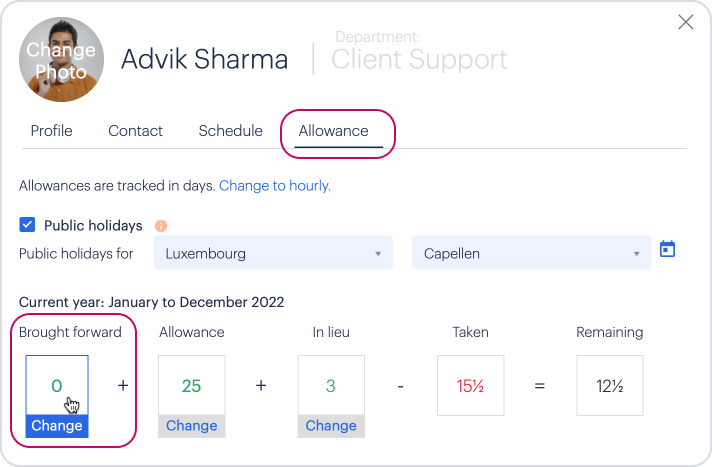Screen dimensions: 712x467
Task: Click Change Photo on the profile picture
Action: click(x=61, y=60)
